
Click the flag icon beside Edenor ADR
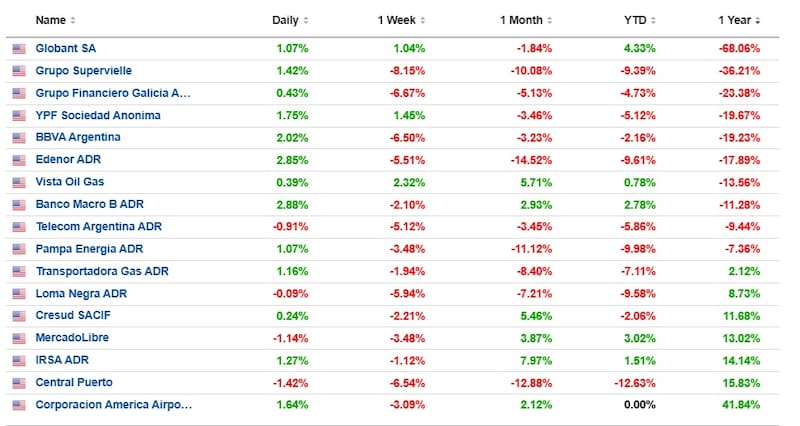pos(19,160)
